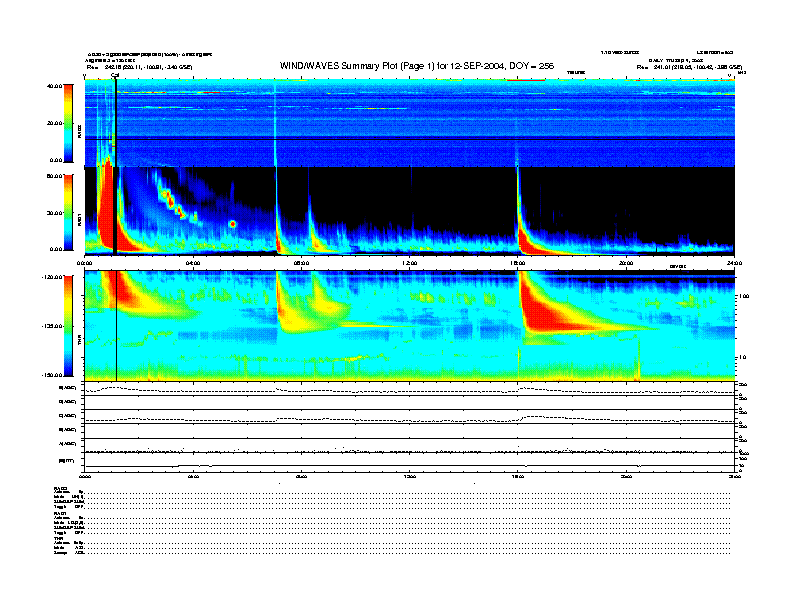Click the 18:00 tick label under RAD1 panel

tap(518, 262)
